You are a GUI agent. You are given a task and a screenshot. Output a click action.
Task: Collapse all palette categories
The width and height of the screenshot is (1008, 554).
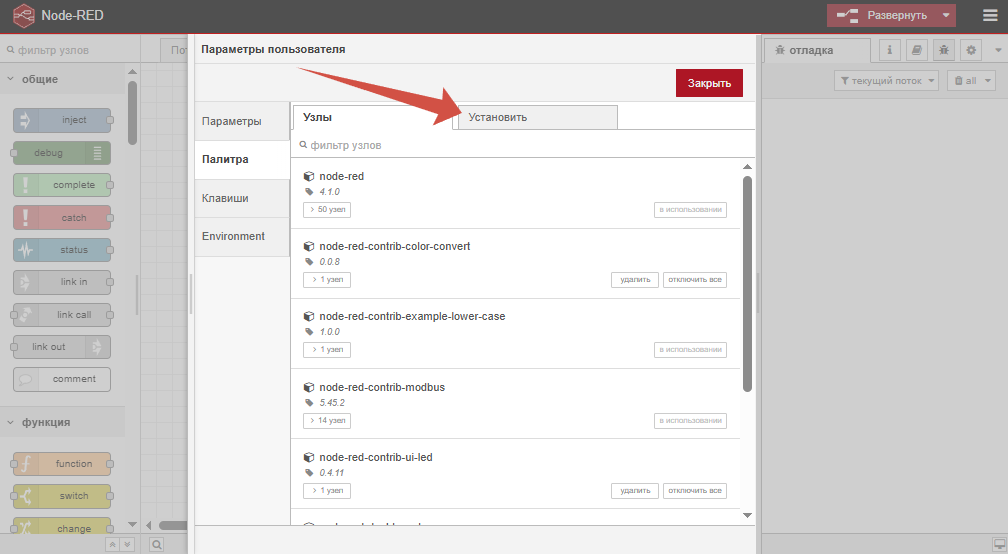click(113, 545)
